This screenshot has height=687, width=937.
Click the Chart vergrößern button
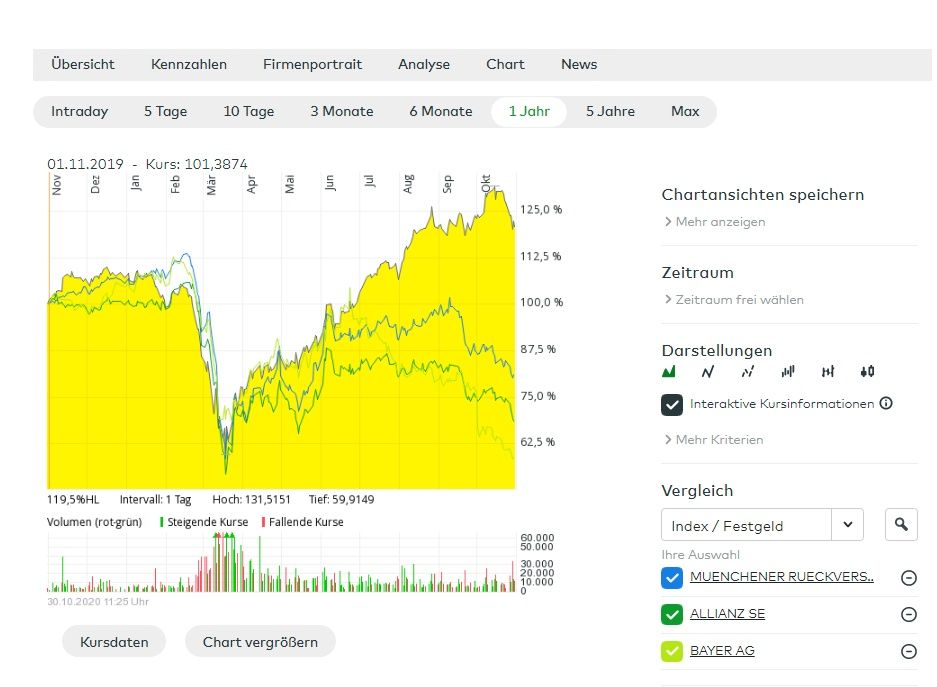(x=260, y=642)
